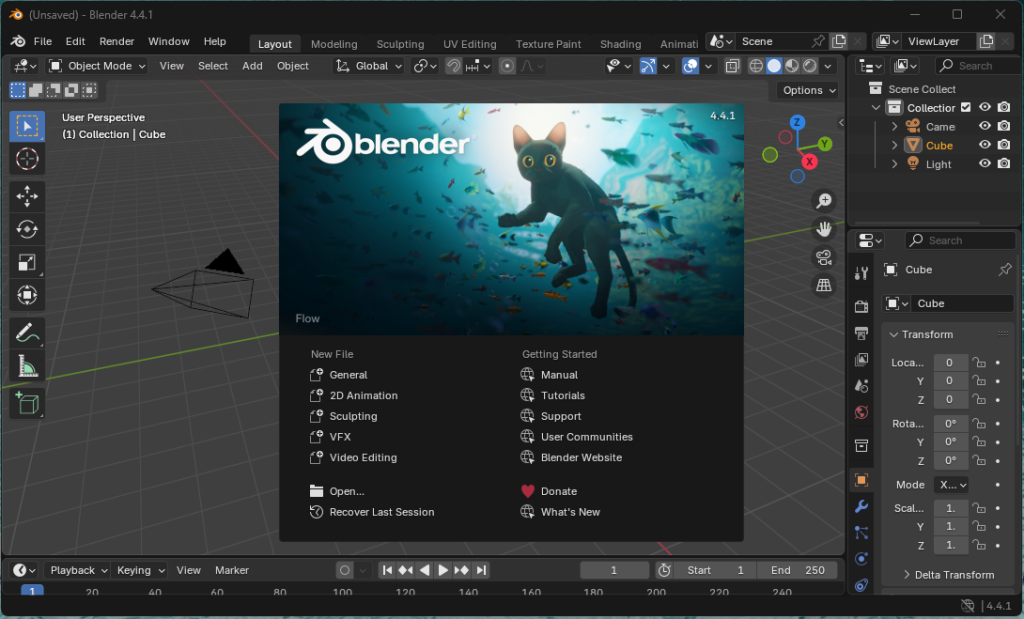Image resolution: width=1024 pixels, height=619 pixels.
Task: Open the Options dropdown
Action: (808, 90)
